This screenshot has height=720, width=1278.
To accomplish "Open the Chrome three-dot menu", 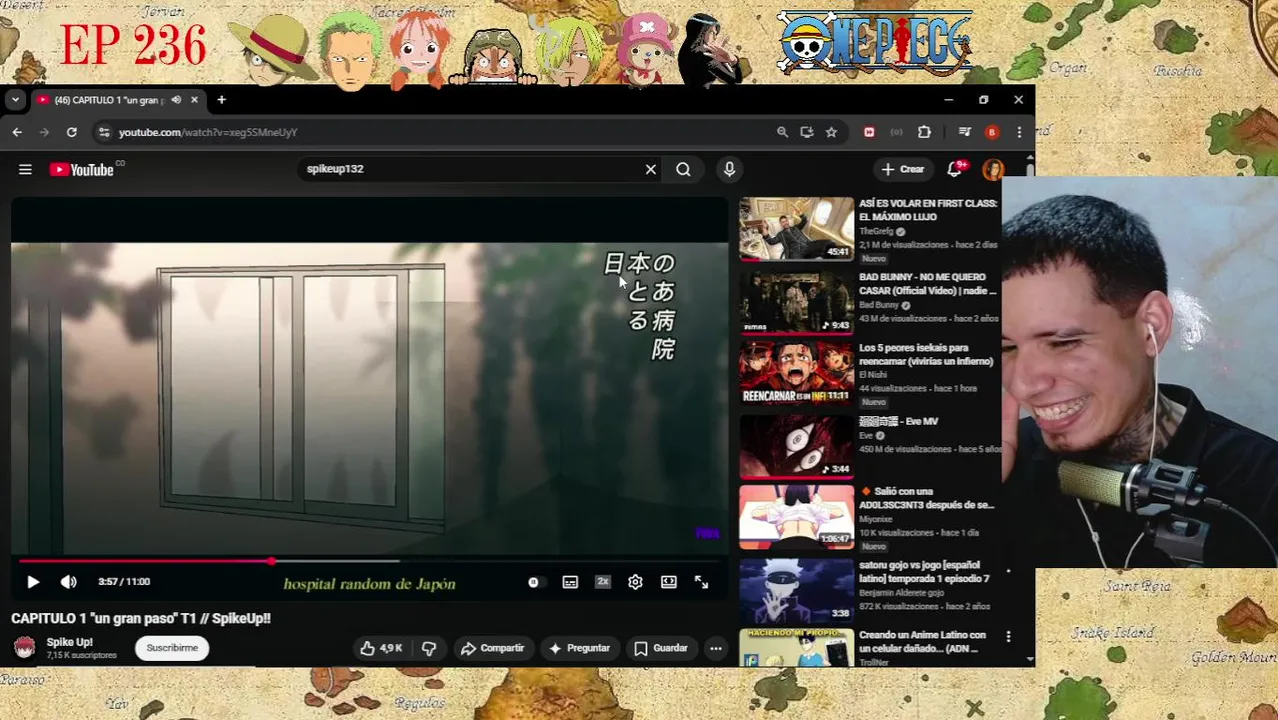I will click(1019, 132).
